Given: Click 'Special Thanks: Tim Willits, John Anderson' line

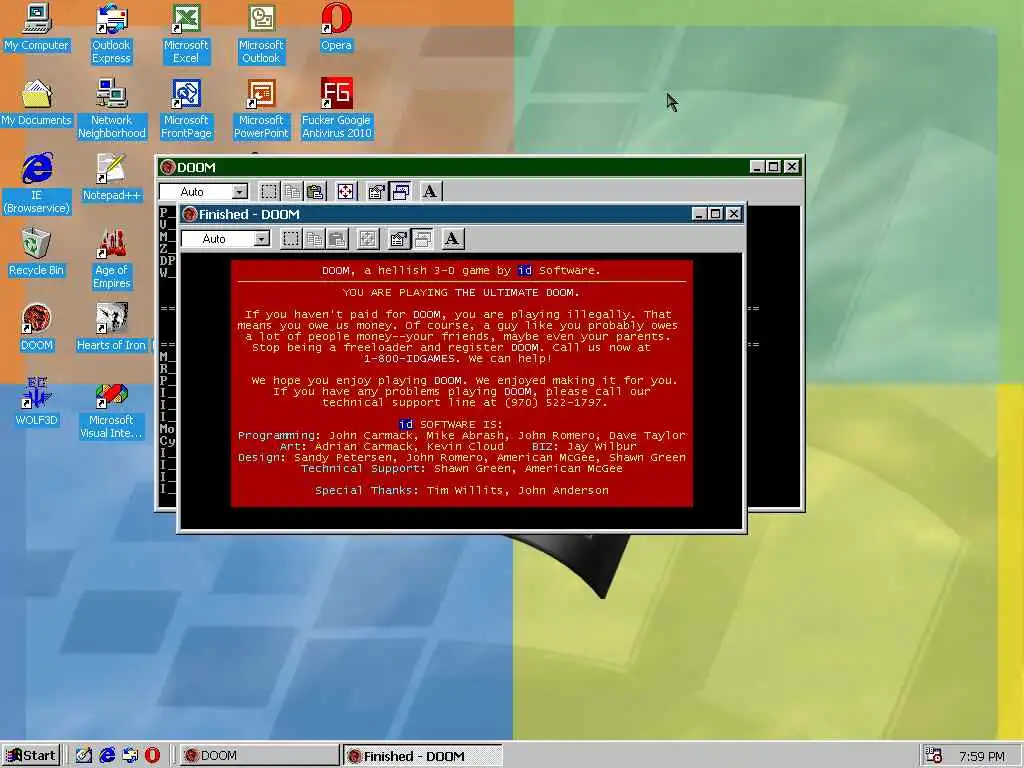Looking at the screenshot, I should [462, 490].
